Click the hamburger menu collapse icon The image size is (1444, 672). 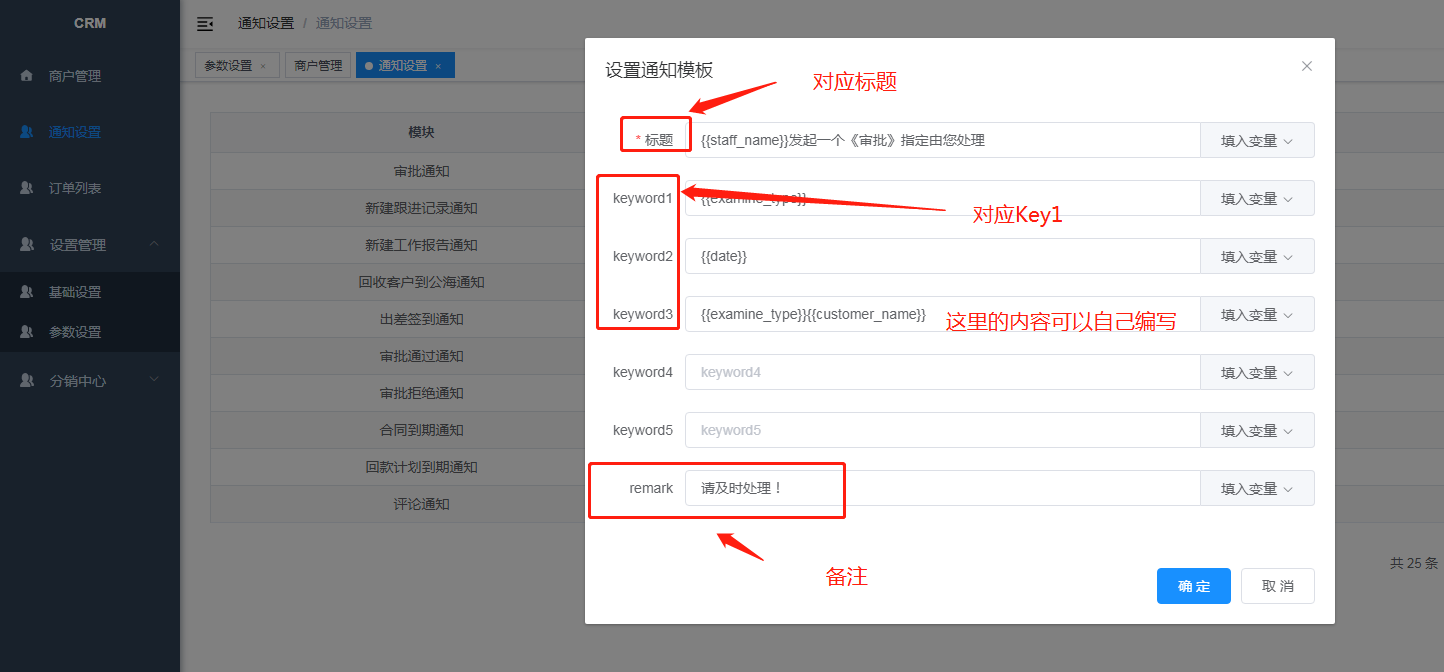click(205, 23)
